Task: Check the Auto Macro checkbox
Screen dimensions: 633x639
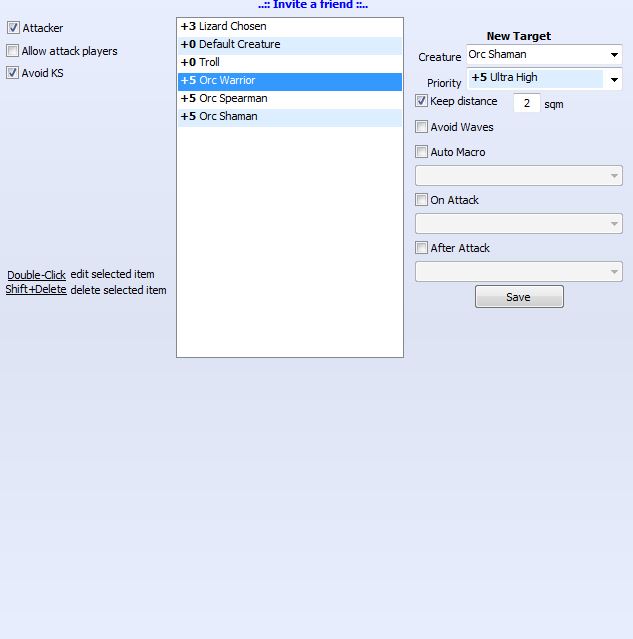Action: tap(422, 152)
